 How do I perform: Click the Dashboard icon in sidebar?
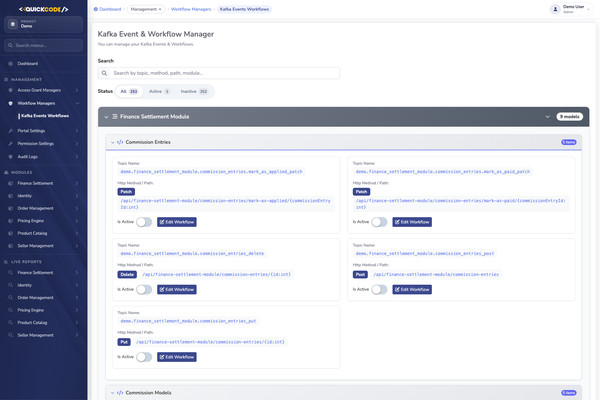pyautogui.click(x=10, y=64)
